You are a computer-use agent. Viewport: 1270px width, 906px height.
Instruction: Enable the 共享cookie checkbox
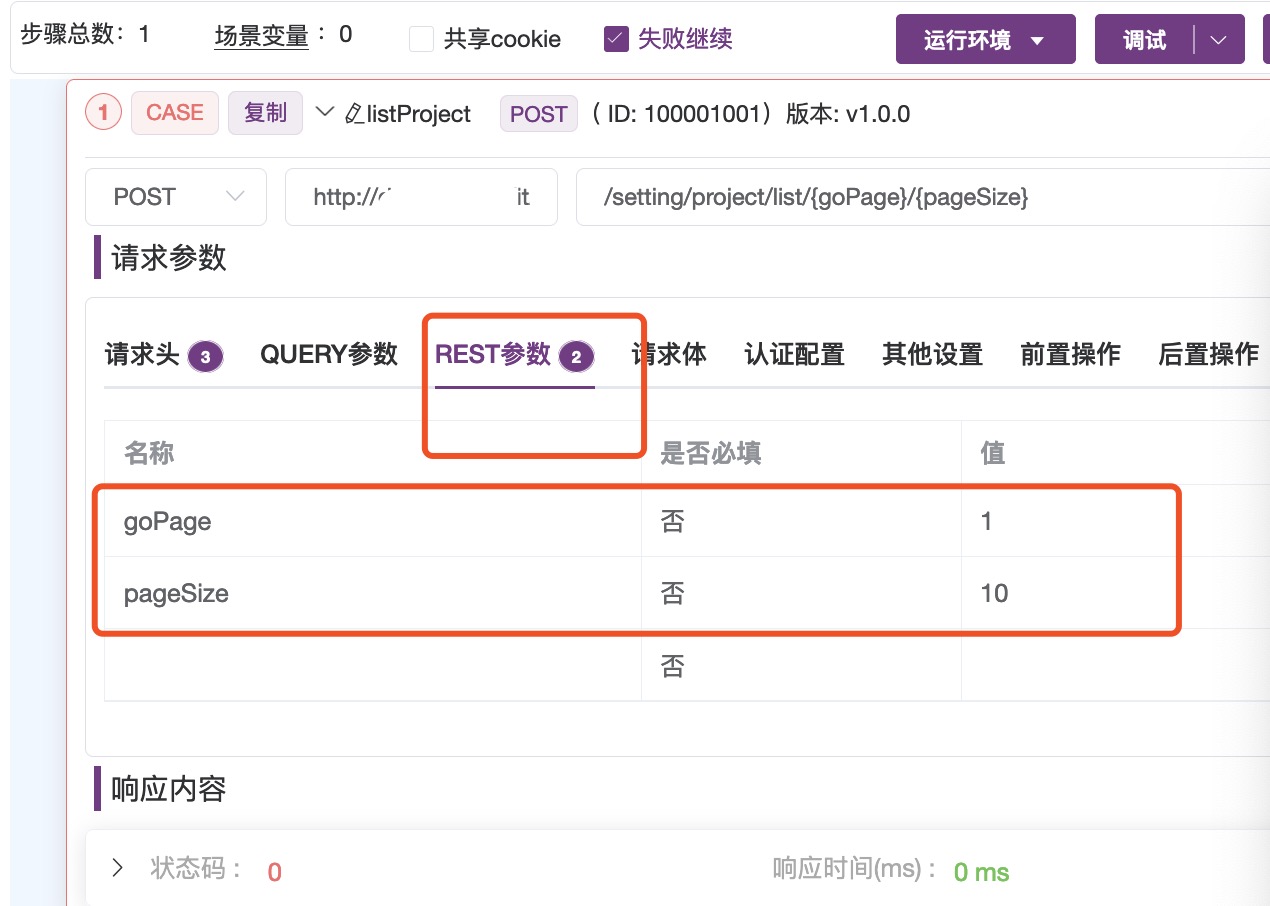point(421,38)
